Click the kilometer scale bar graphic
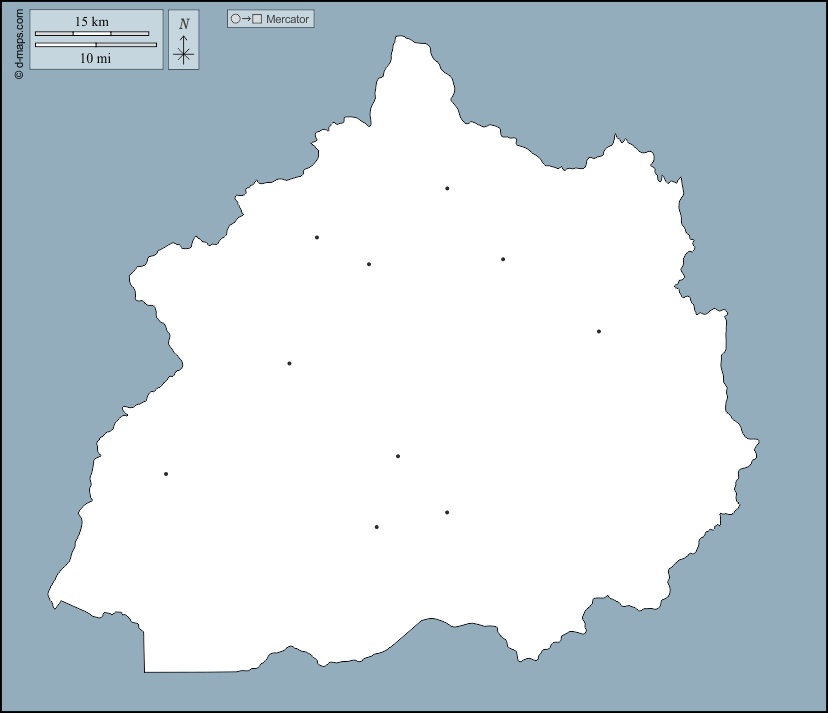 [92, 33]
